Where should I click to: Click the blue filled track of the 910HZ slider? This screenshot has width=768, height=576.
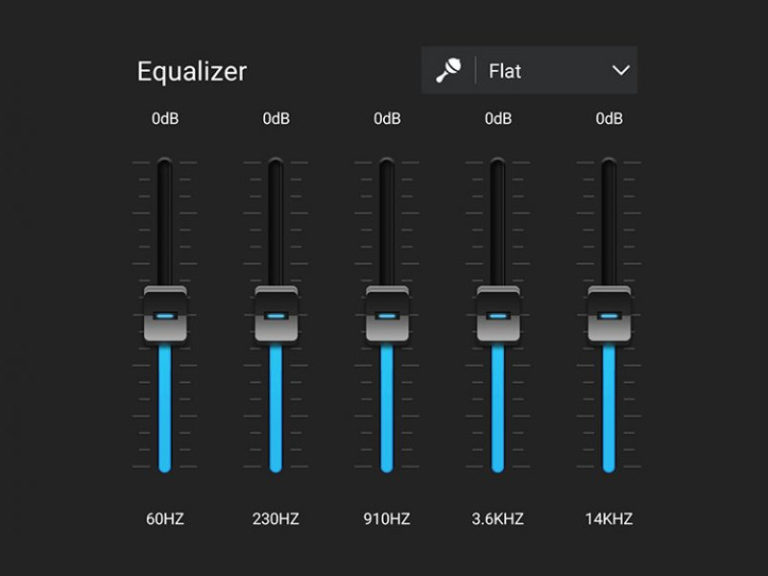(387, 410)
